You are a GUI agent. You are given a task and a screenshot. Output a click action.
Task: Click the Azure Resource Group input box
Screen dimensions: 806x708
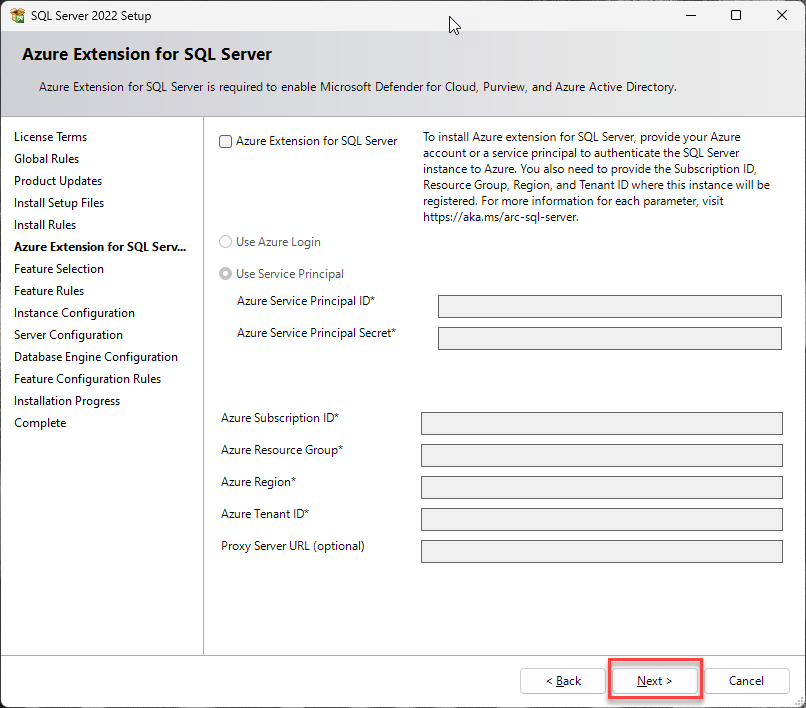[x=601, y=455]
